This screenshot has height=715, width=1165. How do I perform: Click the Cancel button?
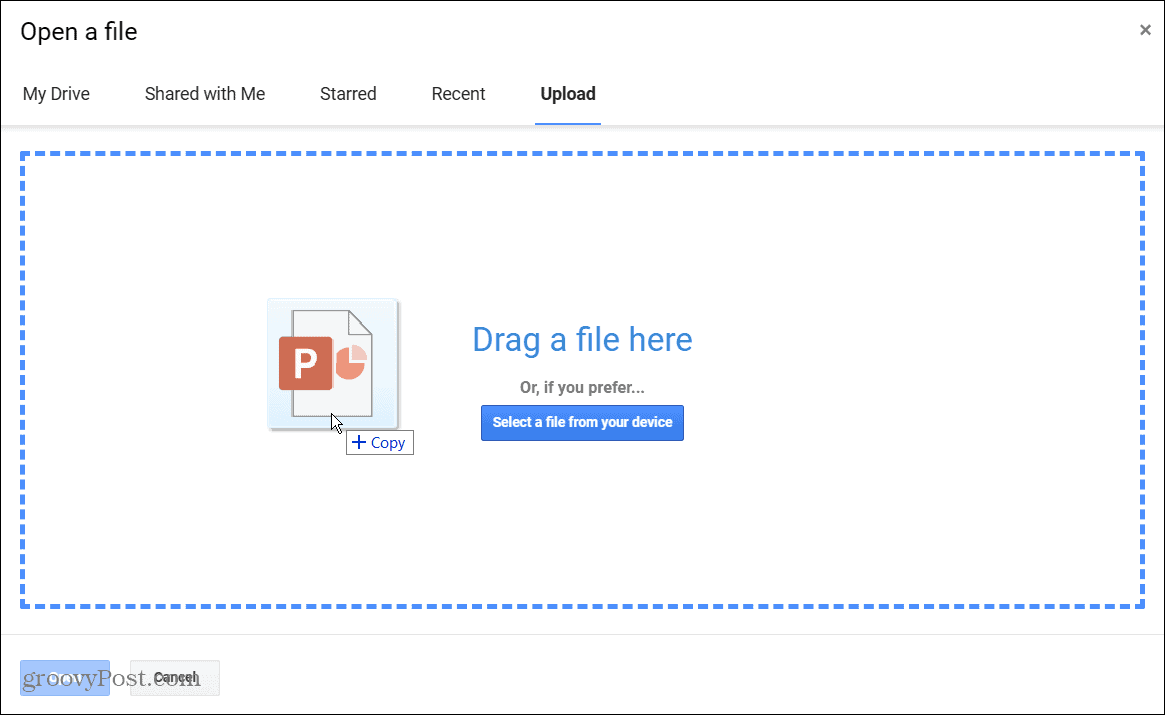175,677
